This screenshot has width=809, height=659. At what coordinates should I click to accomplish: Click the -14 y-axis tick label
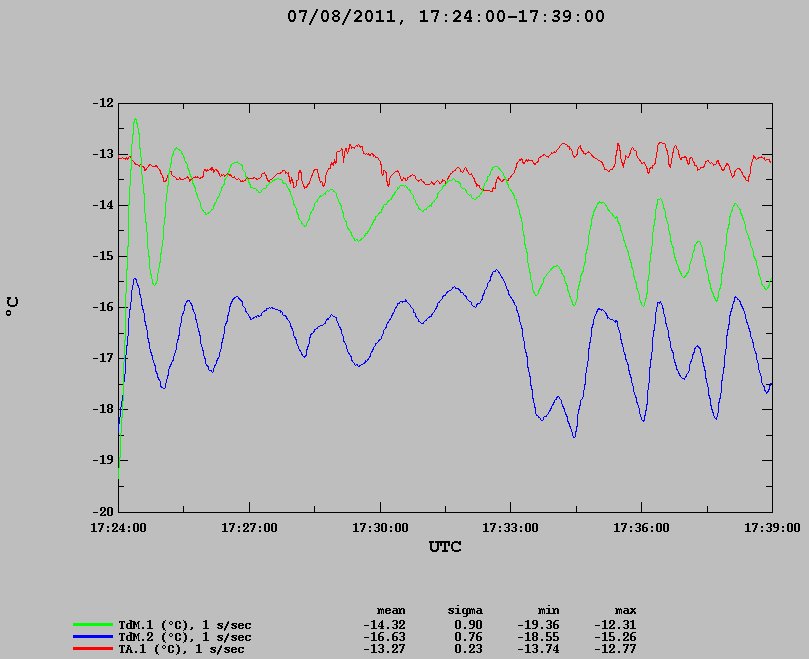[x=103, y=205]
